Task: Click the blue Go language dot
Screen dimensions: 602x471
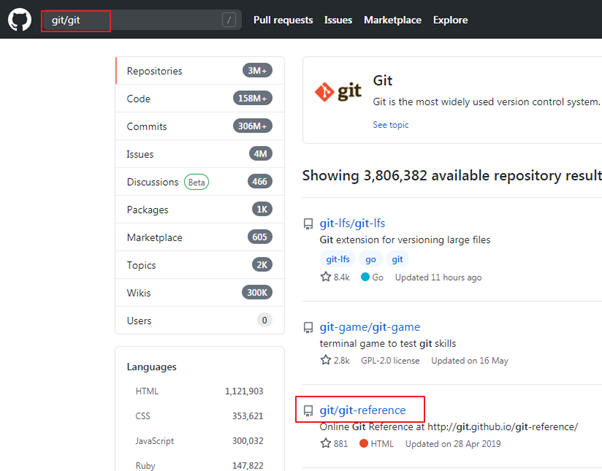Action: (365, 277)
